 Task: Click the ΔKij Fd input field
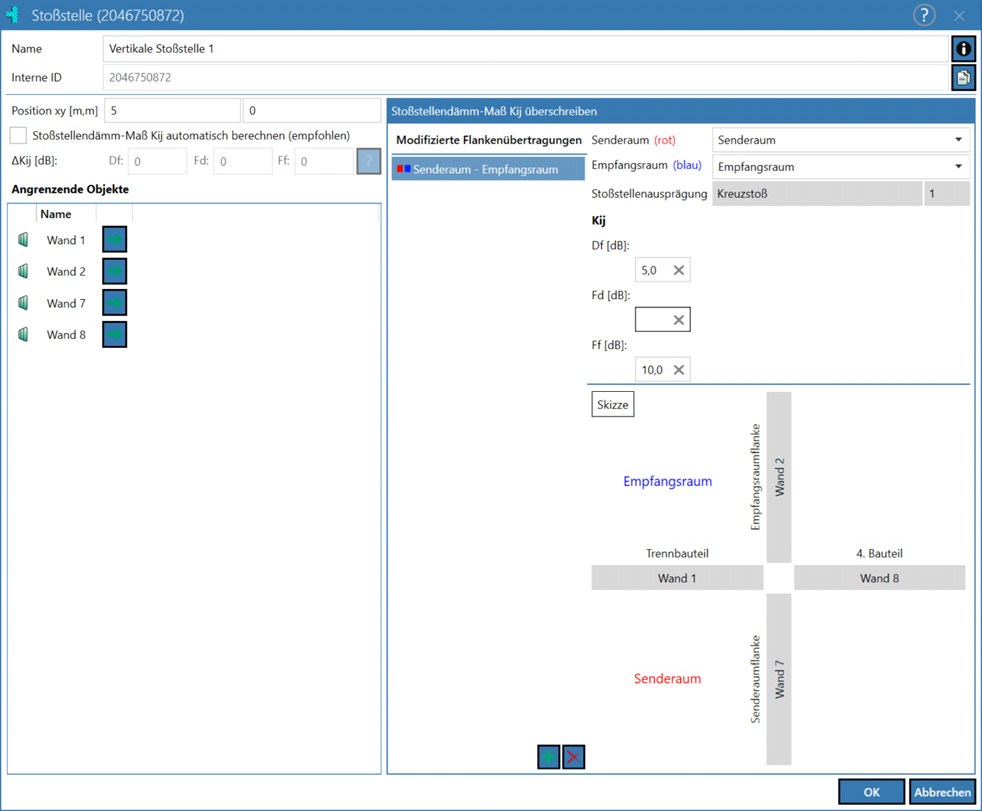pyautogui.click(x=242, y=161)
